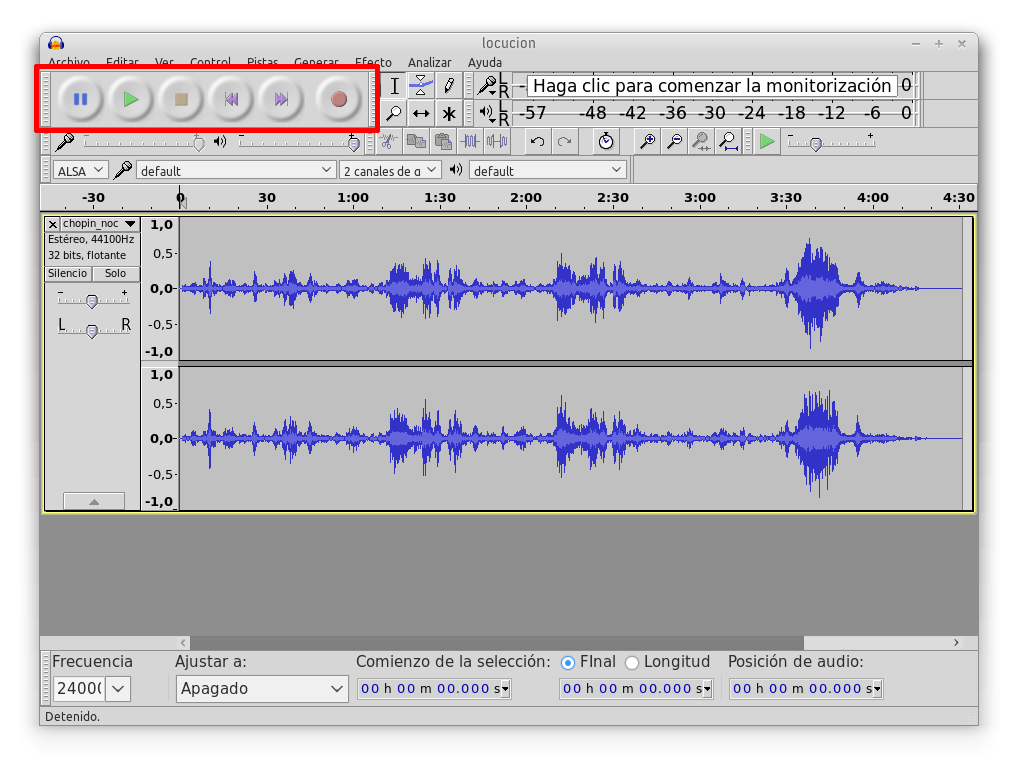Select the Draw pencil tool
This screenshot has width=1021, height=767.
(449, 85)
